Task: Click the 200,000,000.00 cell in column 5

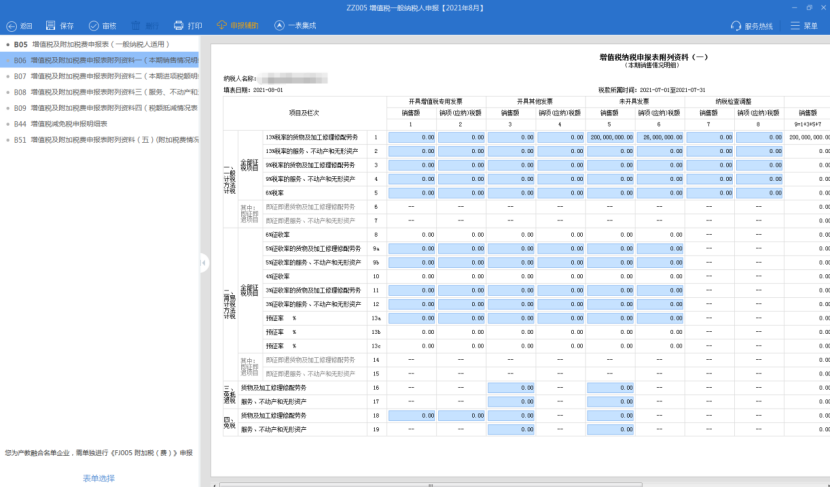Action: [610, 137]
